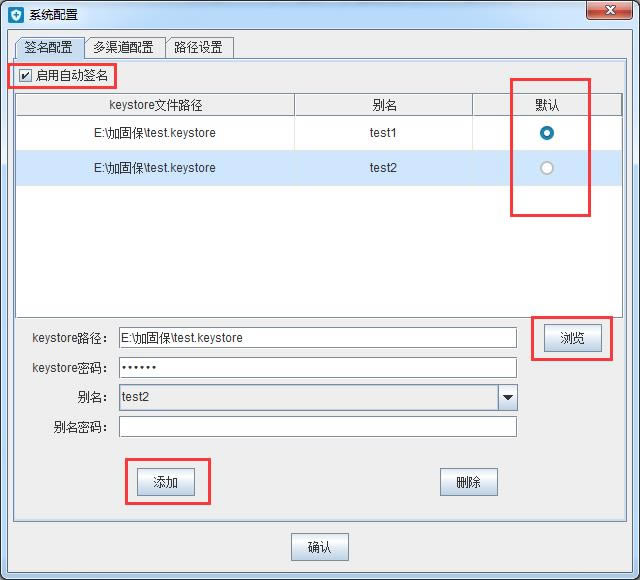The height and width of the screenshot is (580, 640).
Task: Click the test2 alias cell in table
Action: 383,168
